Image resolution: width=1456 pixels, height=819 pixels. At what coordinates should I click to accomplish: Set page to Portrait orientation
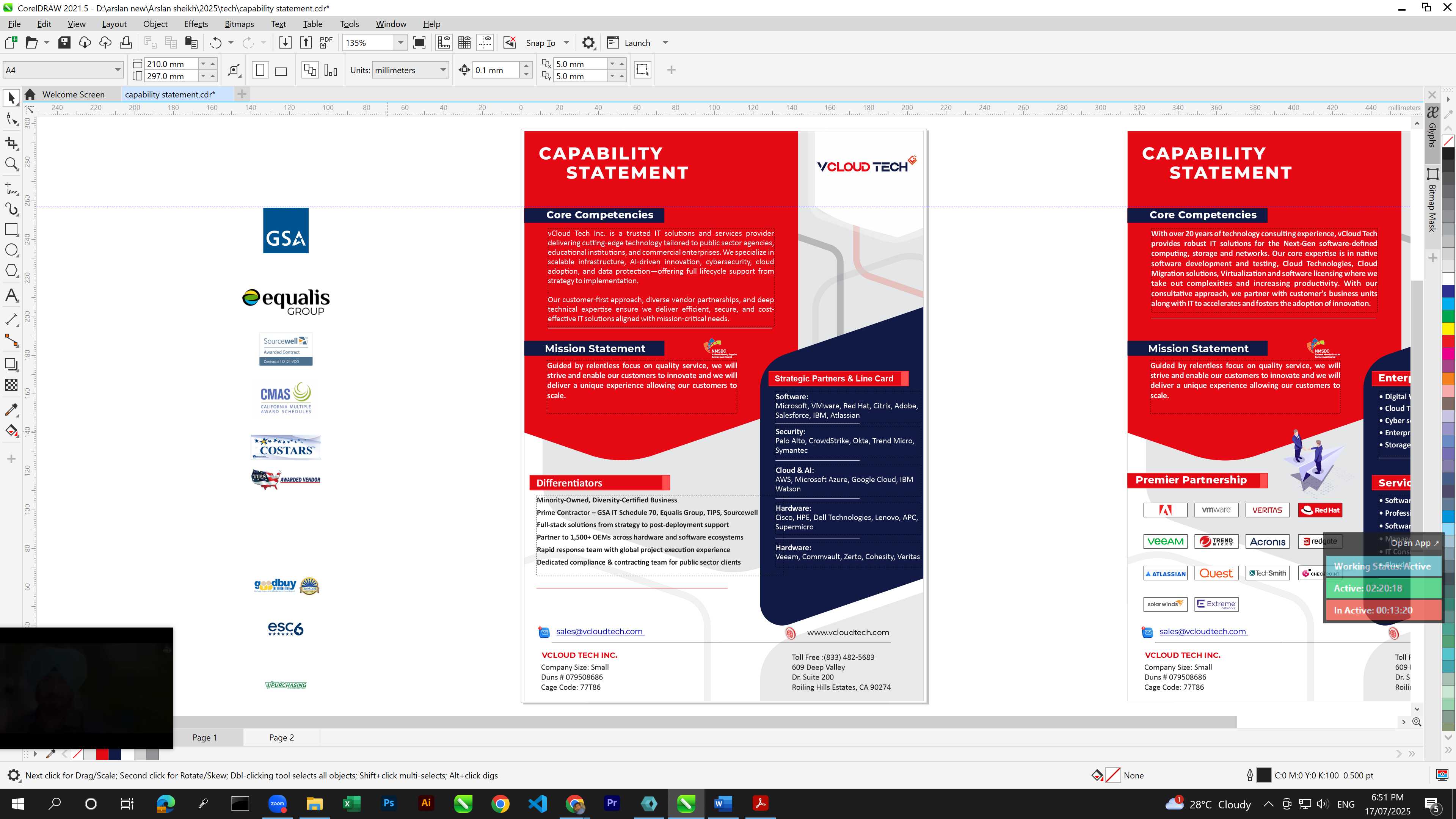(x=260, y=70)
